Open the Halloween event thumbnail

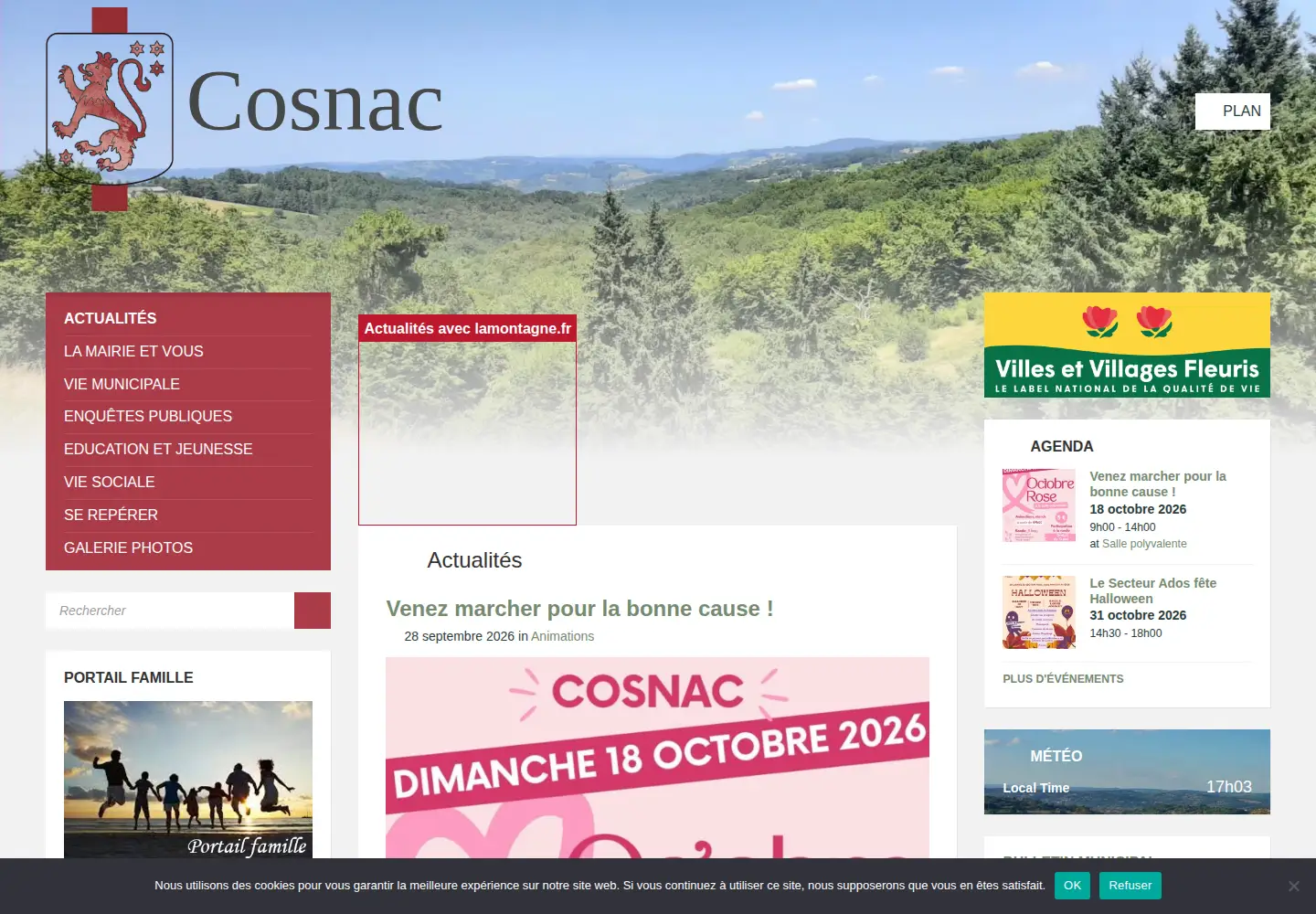coord(1039,612)
